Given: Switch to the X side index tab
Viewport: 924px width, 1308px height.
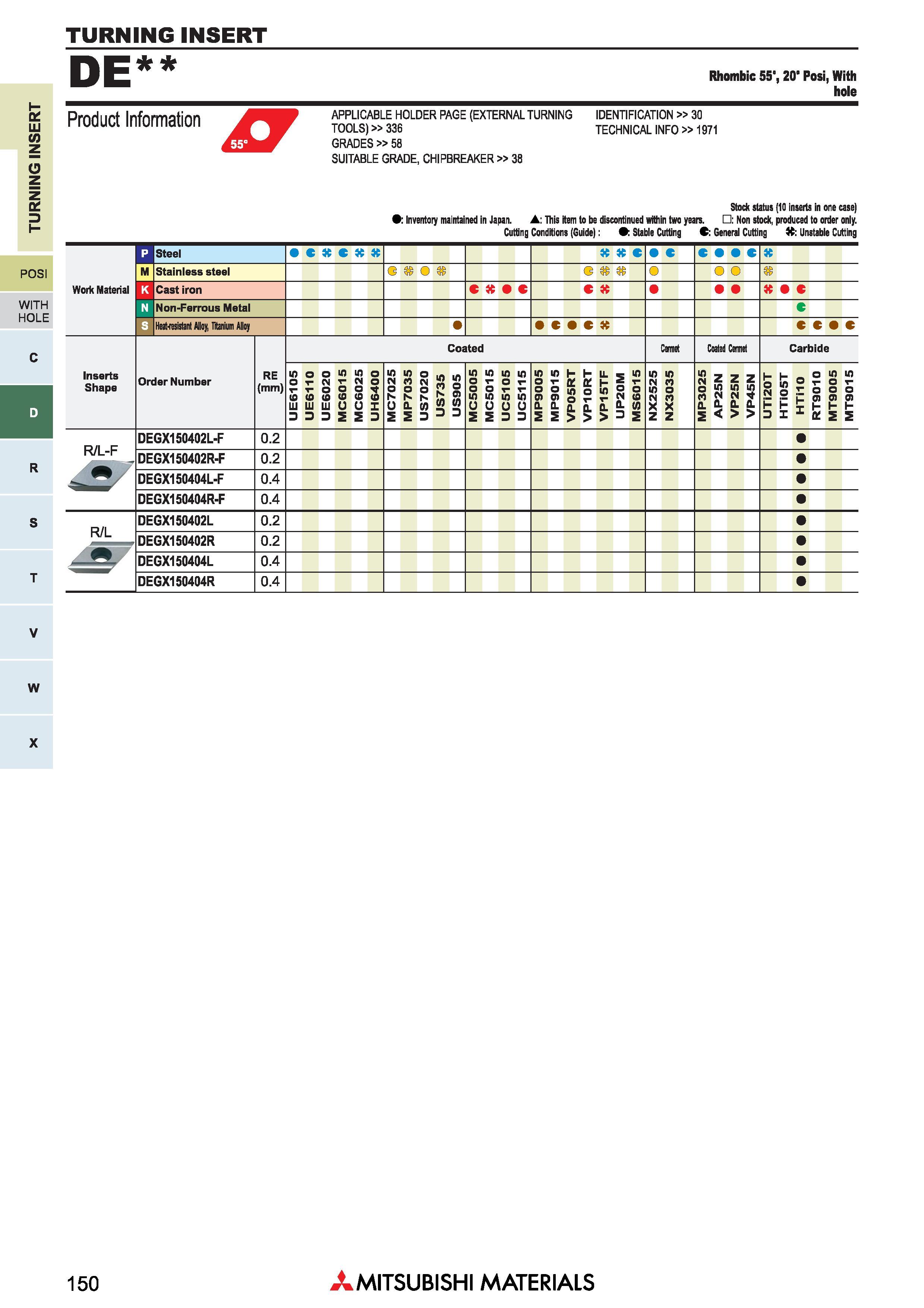Looking at the screenshot, I should click(27, 743).
